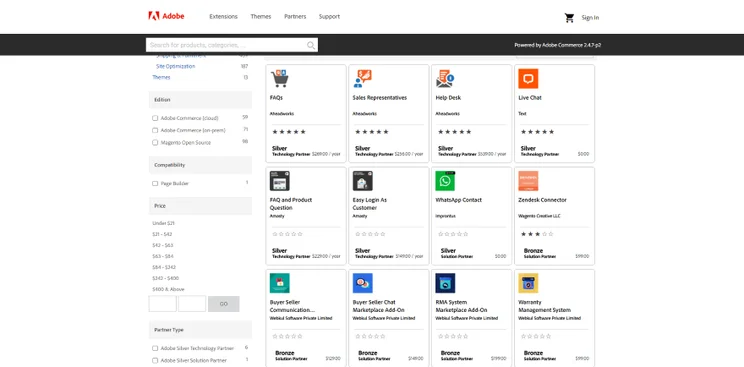The image size is (744, 367).
Task: Open the WhatsApp Contact green icon
Action: click(445, 181)
